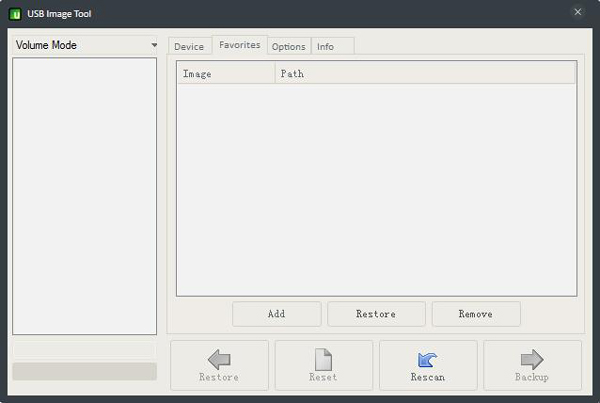The image size is (600, 403).
Task: Select the Favorites tab
Action: click(x=240, y=45)
